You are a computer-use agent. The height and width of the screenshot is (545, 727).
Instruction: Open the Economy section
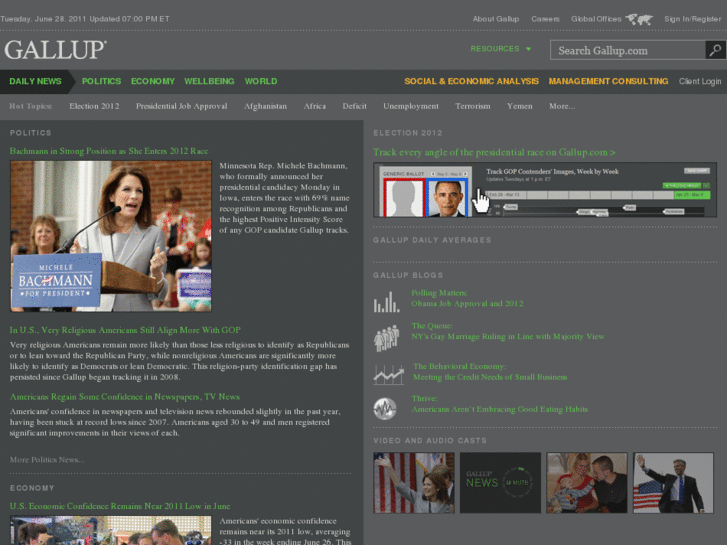[x=153, y=81]
